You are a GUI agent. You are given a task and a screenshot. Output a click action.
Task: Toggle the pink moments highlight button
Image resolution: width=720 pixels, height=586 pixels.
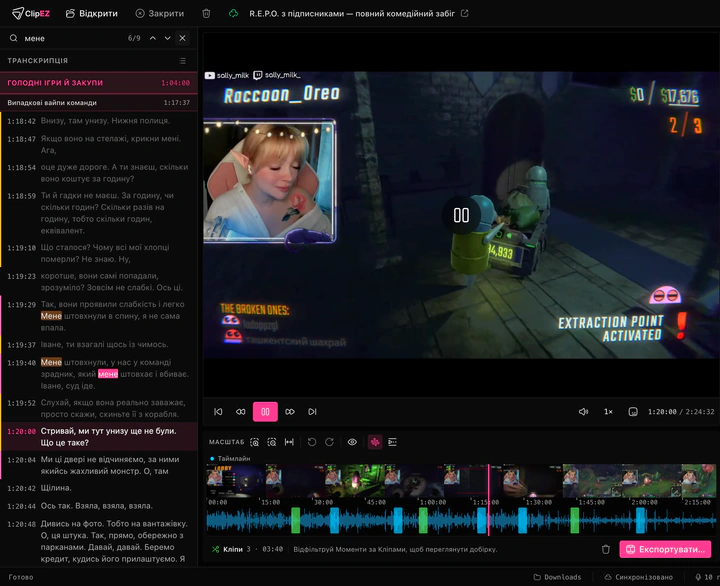pyautogui.click(x=375, y=442)
